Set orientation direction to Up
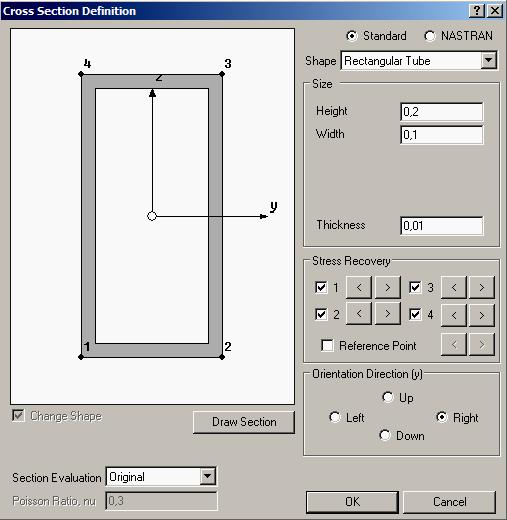Viewport: 507px width, 520px height. pyautogui.click(x=388, y=397)
